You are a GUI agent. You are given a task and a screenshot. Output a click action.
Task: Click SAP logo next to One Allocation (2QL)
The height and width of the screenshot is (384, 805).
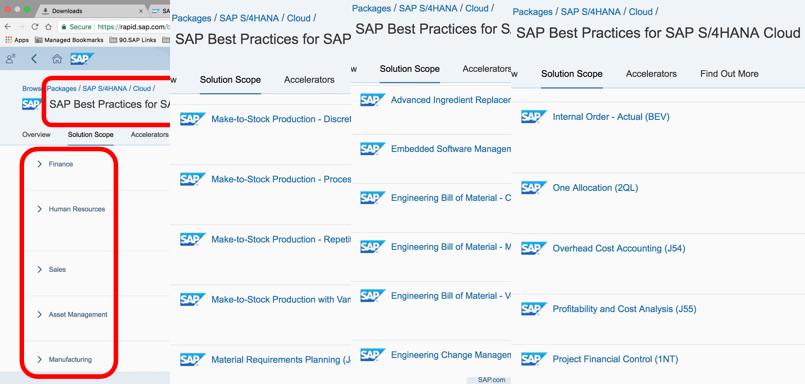(534, 188)
